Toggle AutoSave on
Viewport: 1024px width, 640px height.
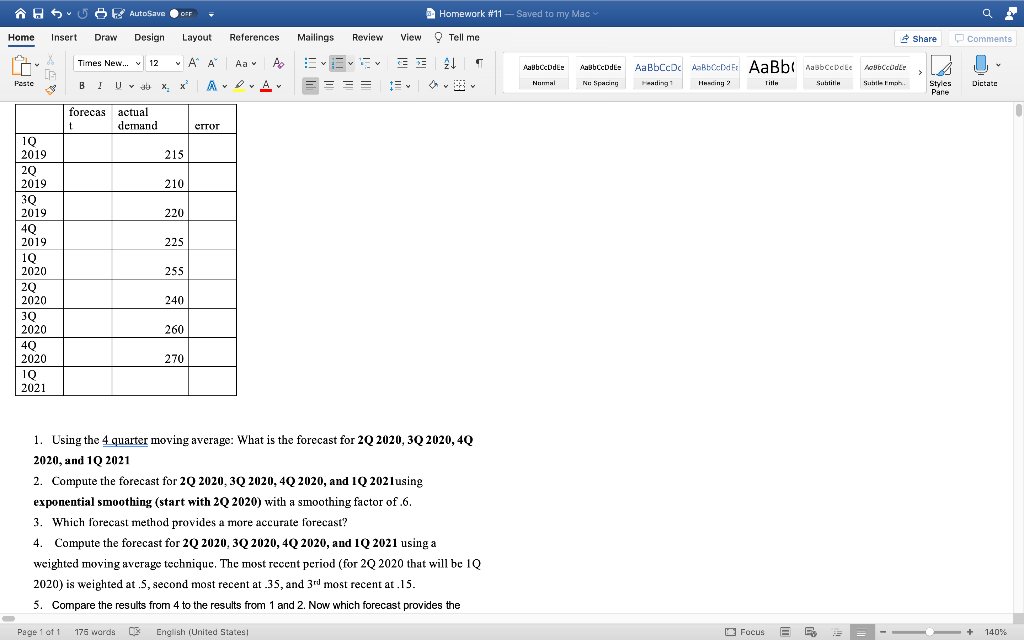(182, 13)
